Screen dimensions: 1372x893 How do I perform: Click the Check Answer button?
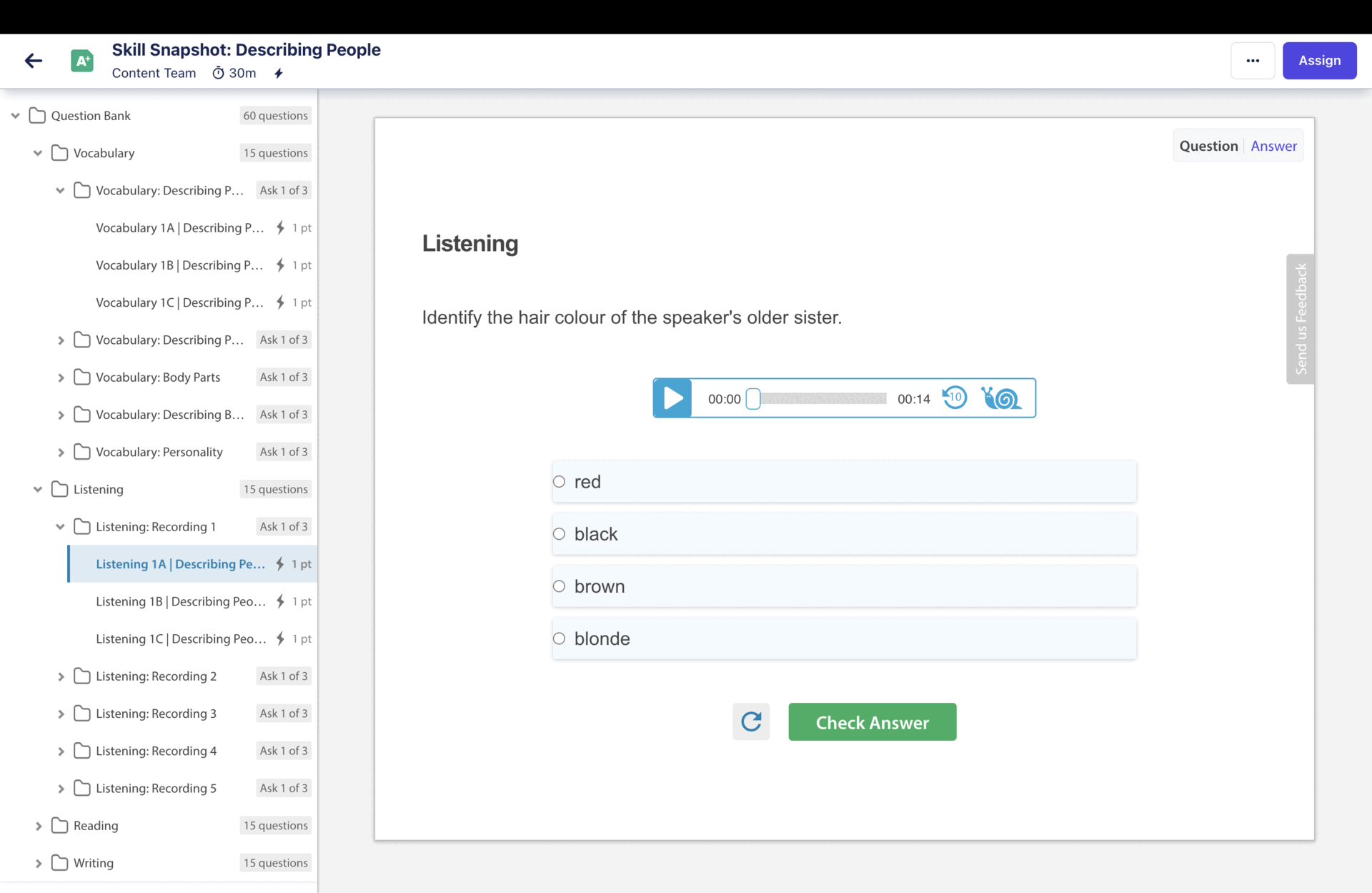coord(872,722)
